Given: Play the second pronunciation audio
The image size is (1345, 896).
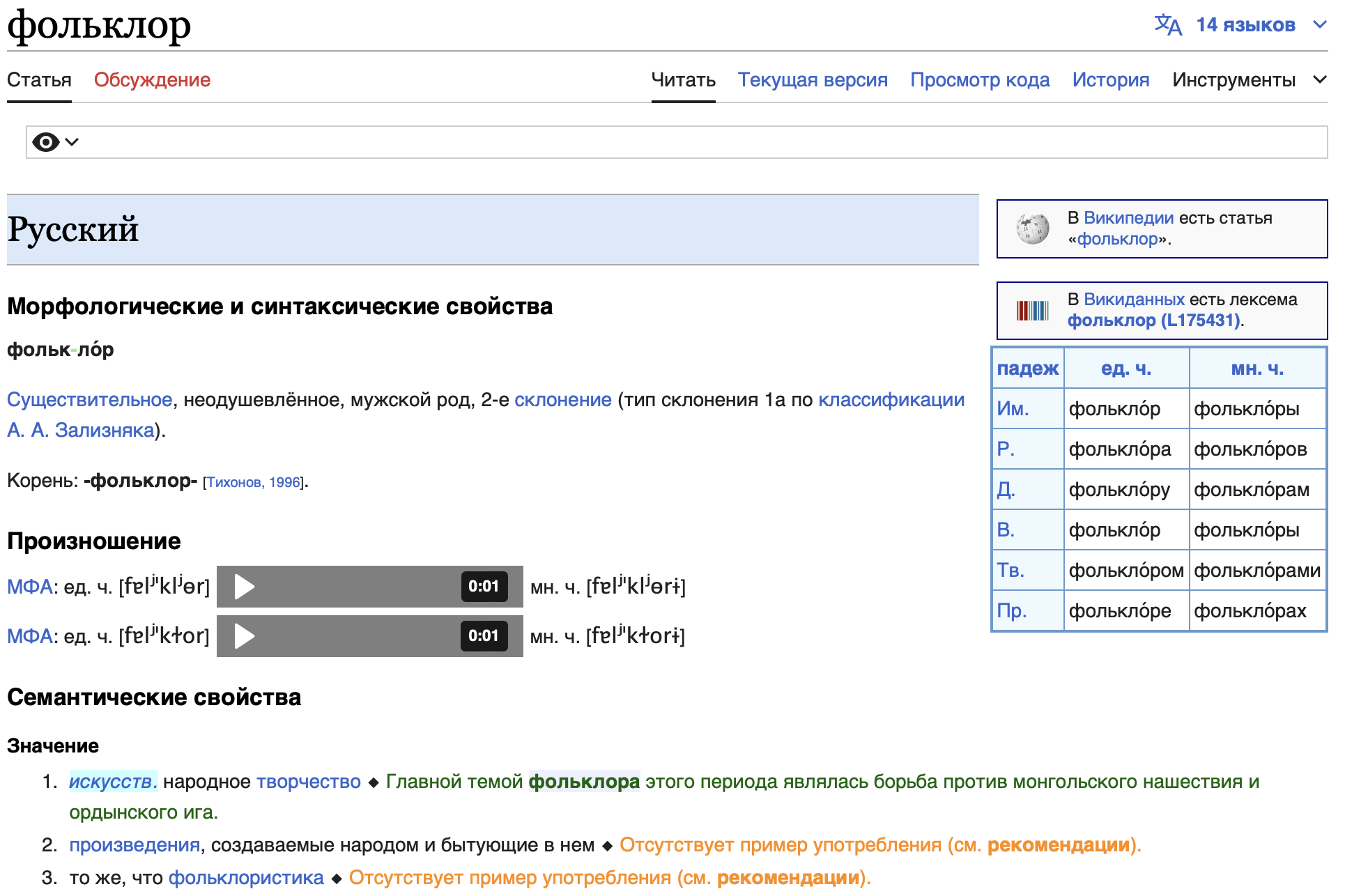Looking at the screenshot, I should pos(244,636).
